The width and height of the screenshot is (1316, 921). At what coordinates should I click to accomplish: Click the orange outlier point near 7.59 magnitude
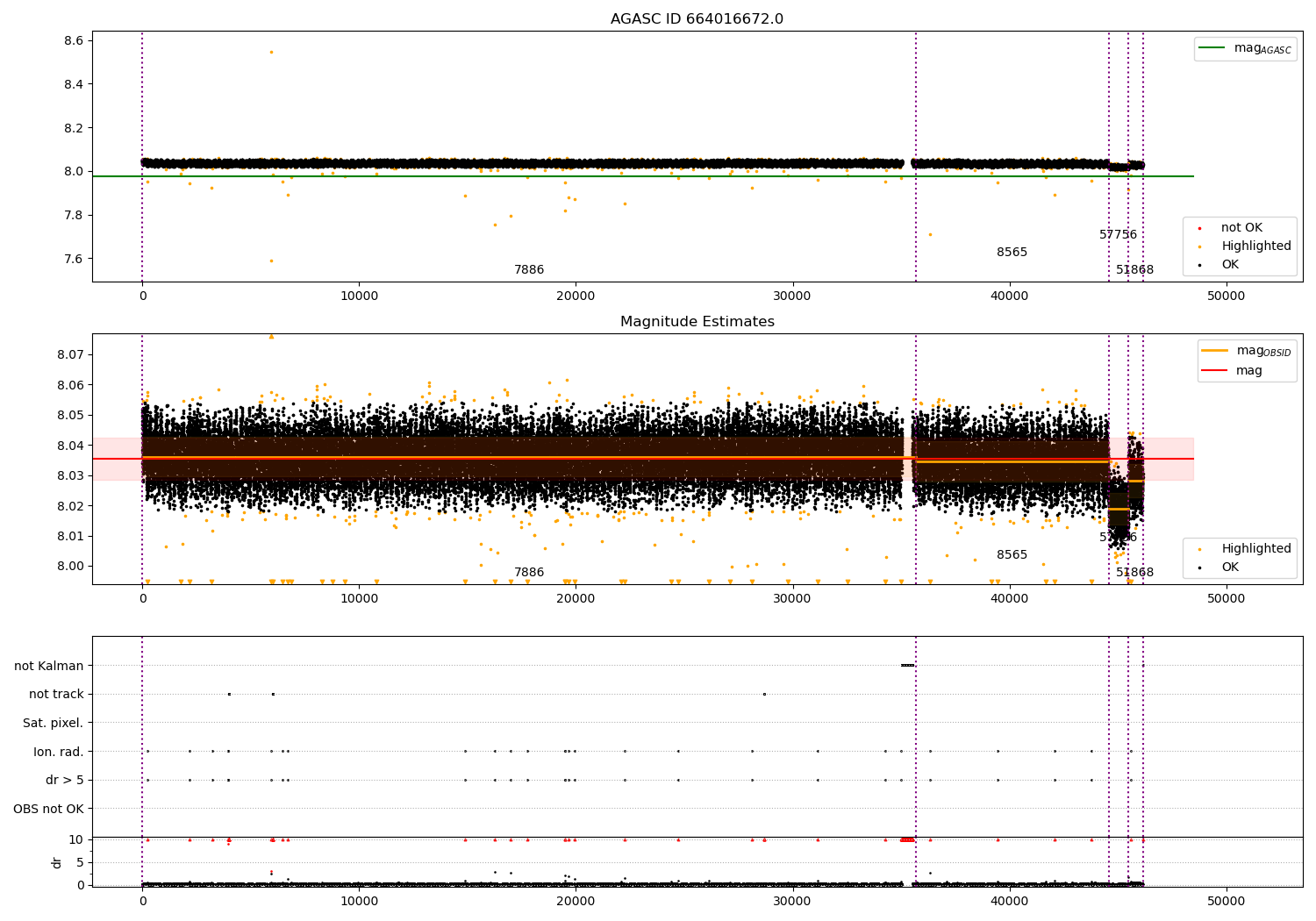[x=271, y=261]
